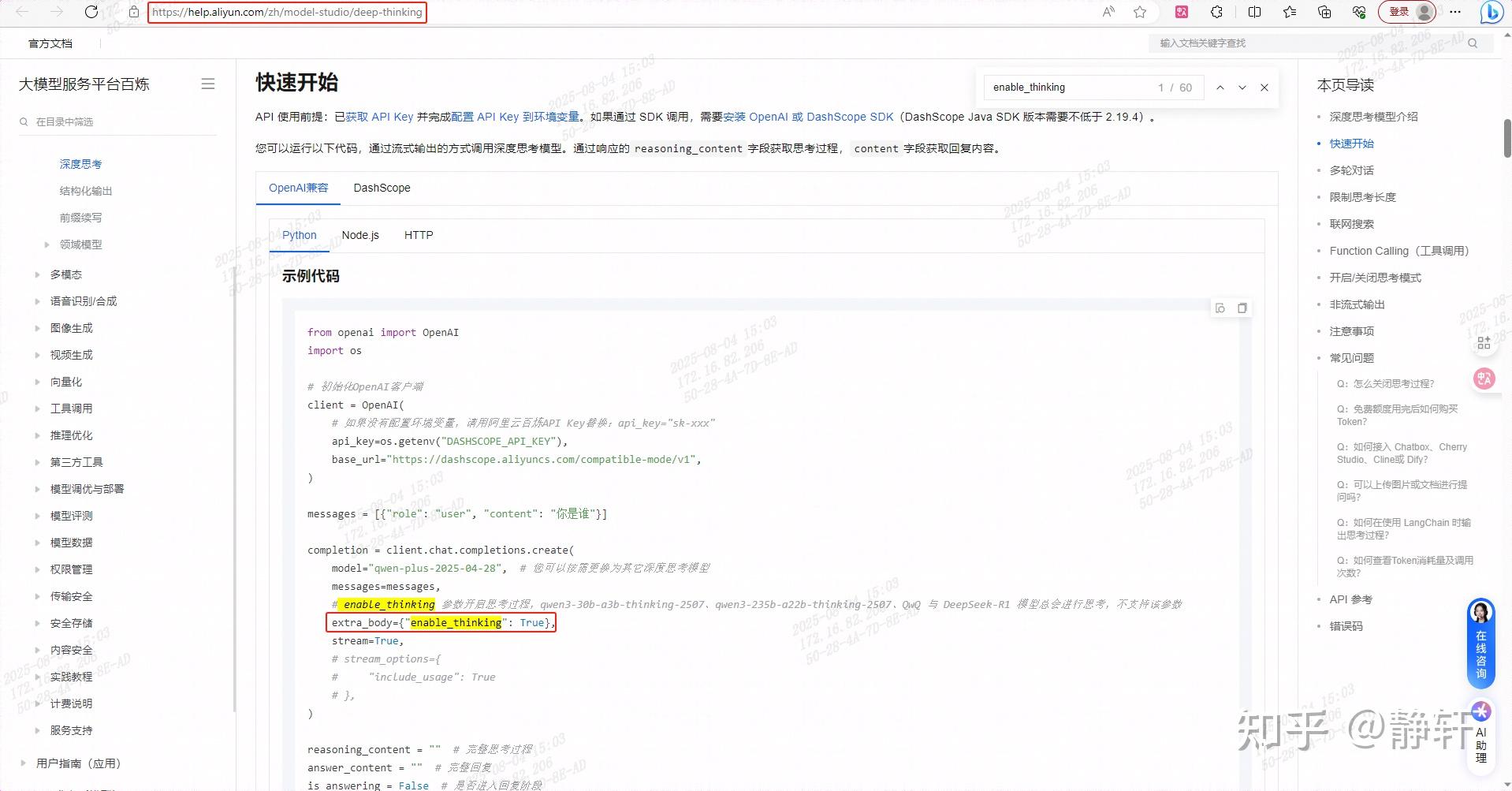The width and height of the screenshot is (1512, 791).
Task: Open the in-page document search icon
Action: click(x=1473, y=43)
